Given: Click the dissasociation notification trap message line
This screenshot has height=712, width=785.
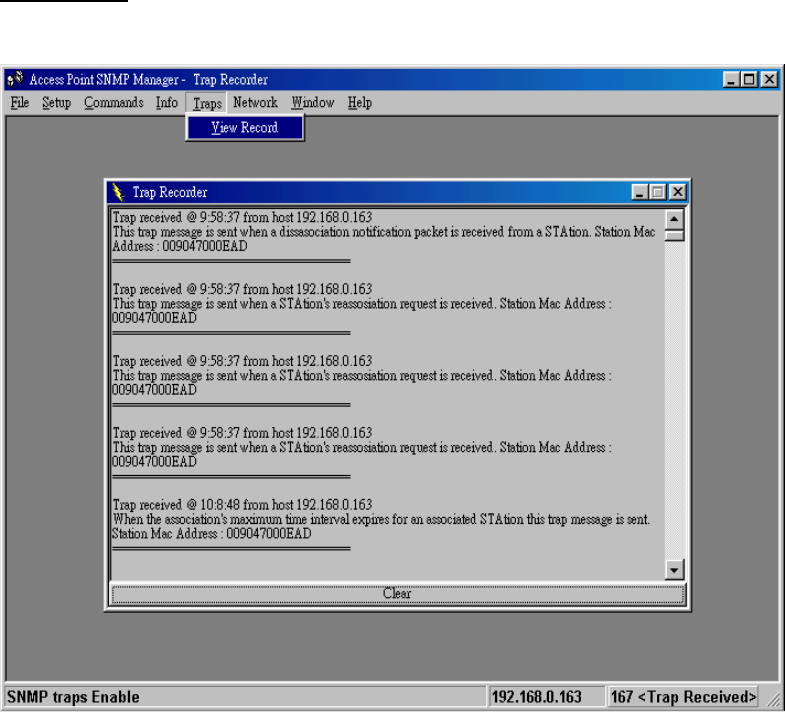Looking at the screenshot, I should (x=384, y=232).
